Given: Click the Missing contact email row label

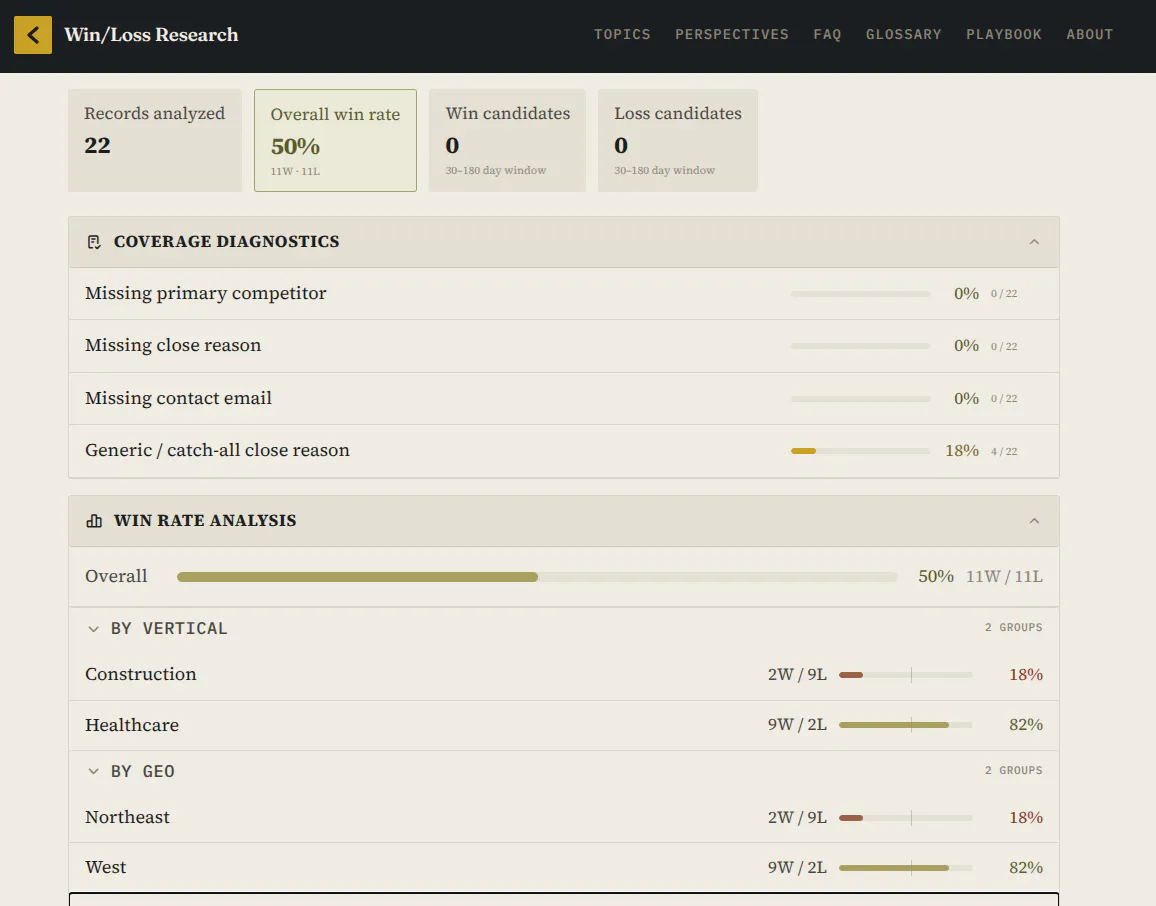Looking at the screenshot, I should 178,398.
